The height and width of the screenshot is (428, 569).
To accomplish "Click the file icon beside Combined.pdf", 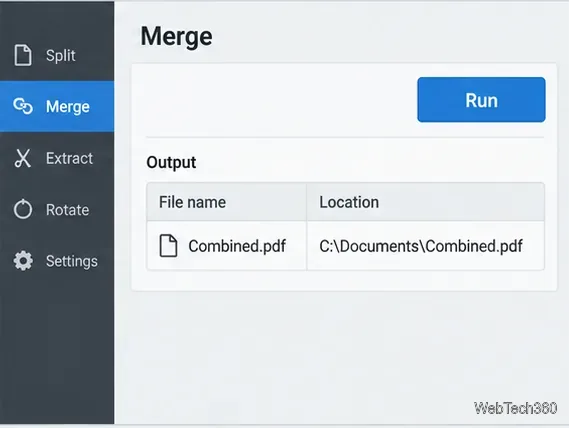I will point(168,246).
